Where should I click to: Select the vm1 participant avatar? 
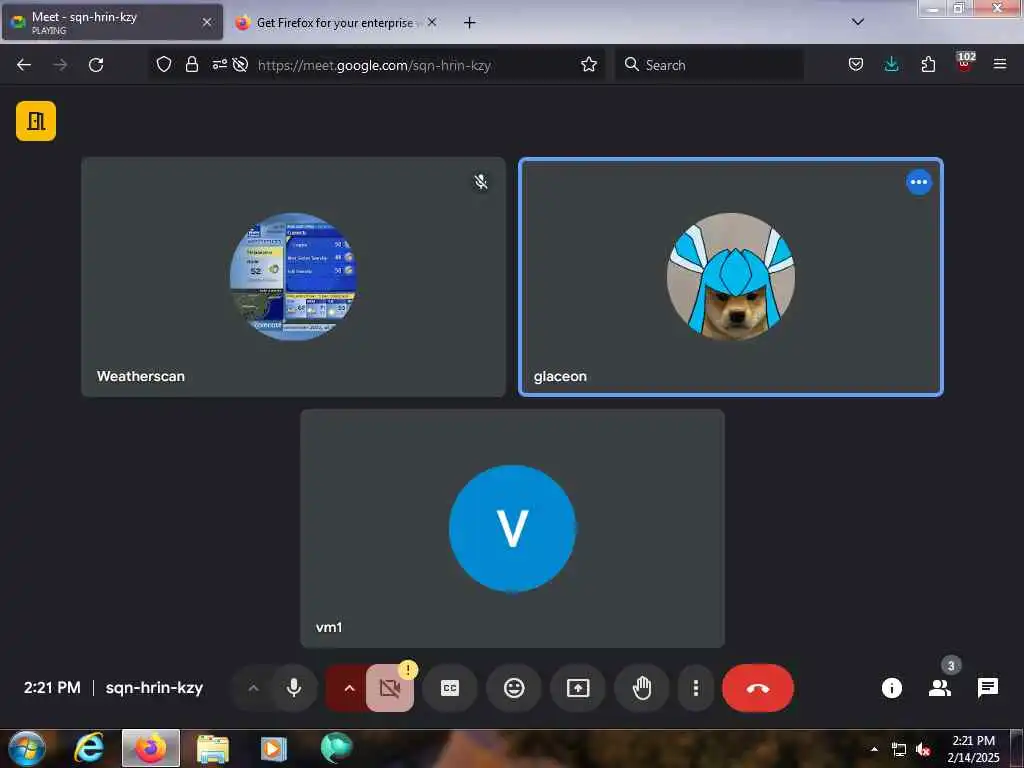[513, 528]
